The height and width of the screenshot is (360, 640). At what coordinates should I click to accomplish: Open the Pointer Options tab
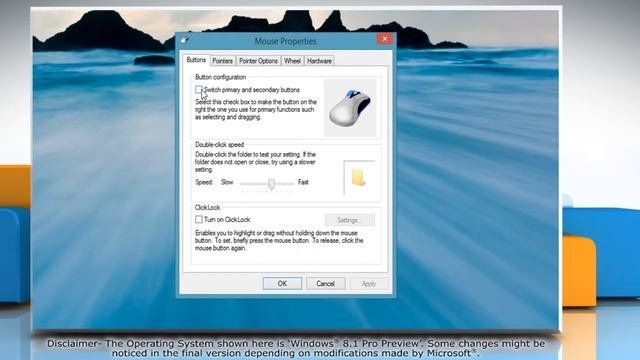pyautogui.click(x=258, y=61)
